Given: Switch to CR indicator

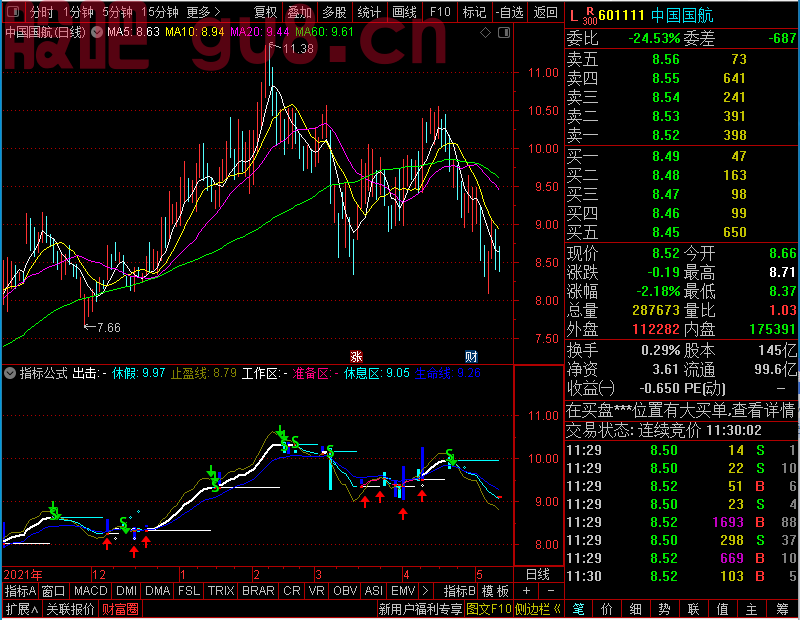Looking at the screenshot, I should [291, 591].
